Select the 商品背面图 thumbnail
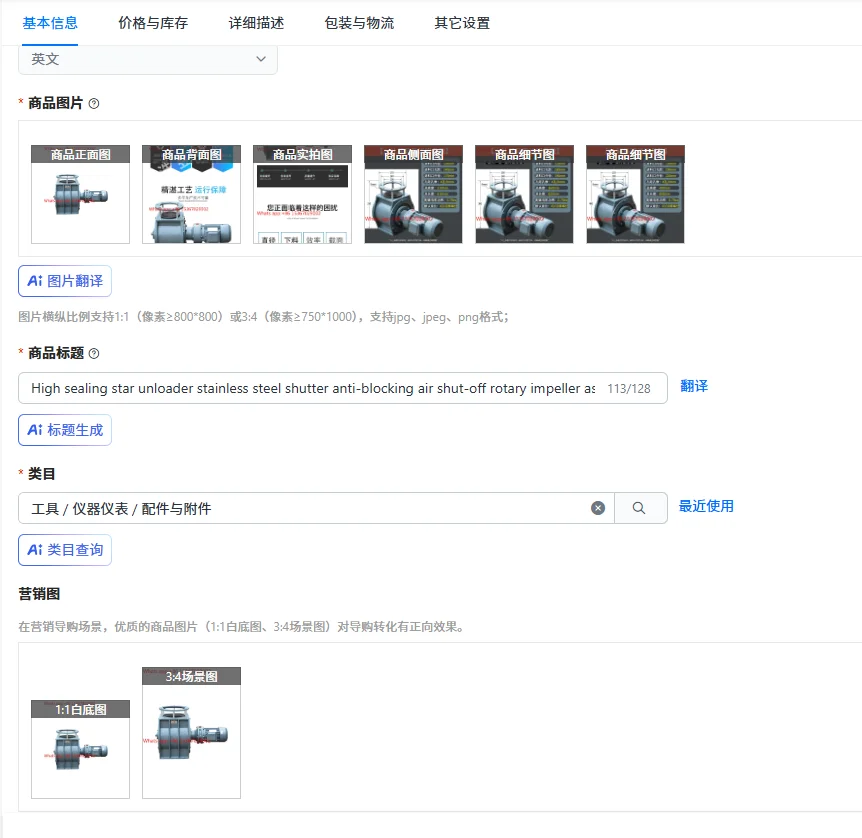 point(191,194)
